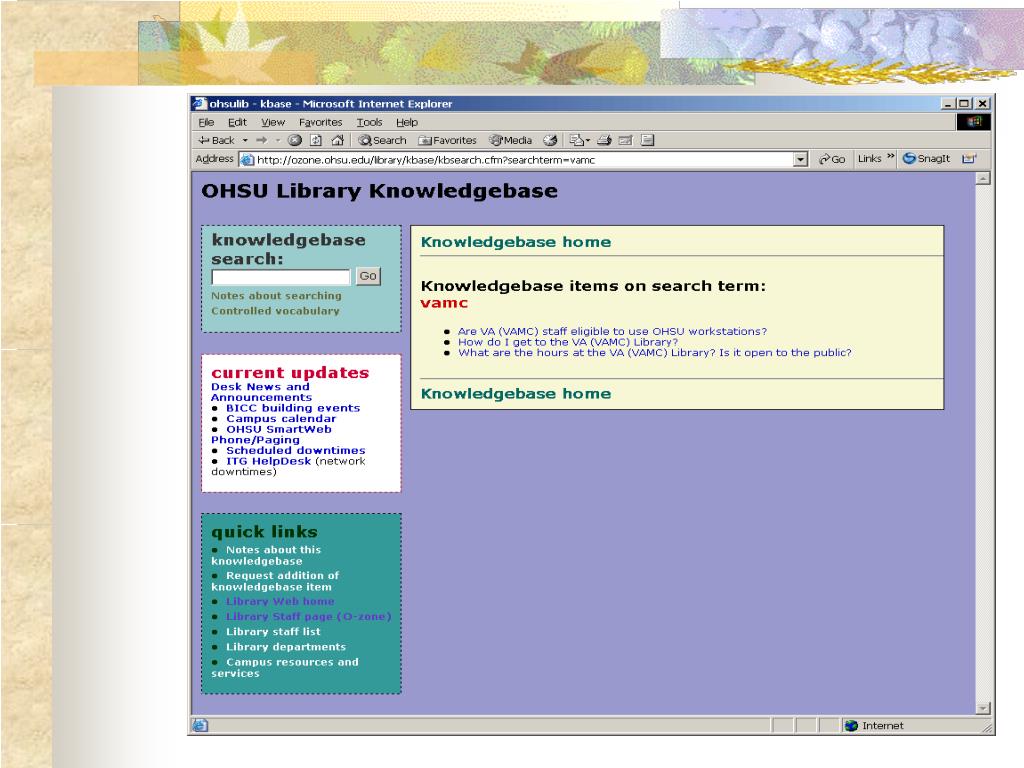
Task: Open OHSU SmartWeb Phone/Paging link
Action: [272, 434]
